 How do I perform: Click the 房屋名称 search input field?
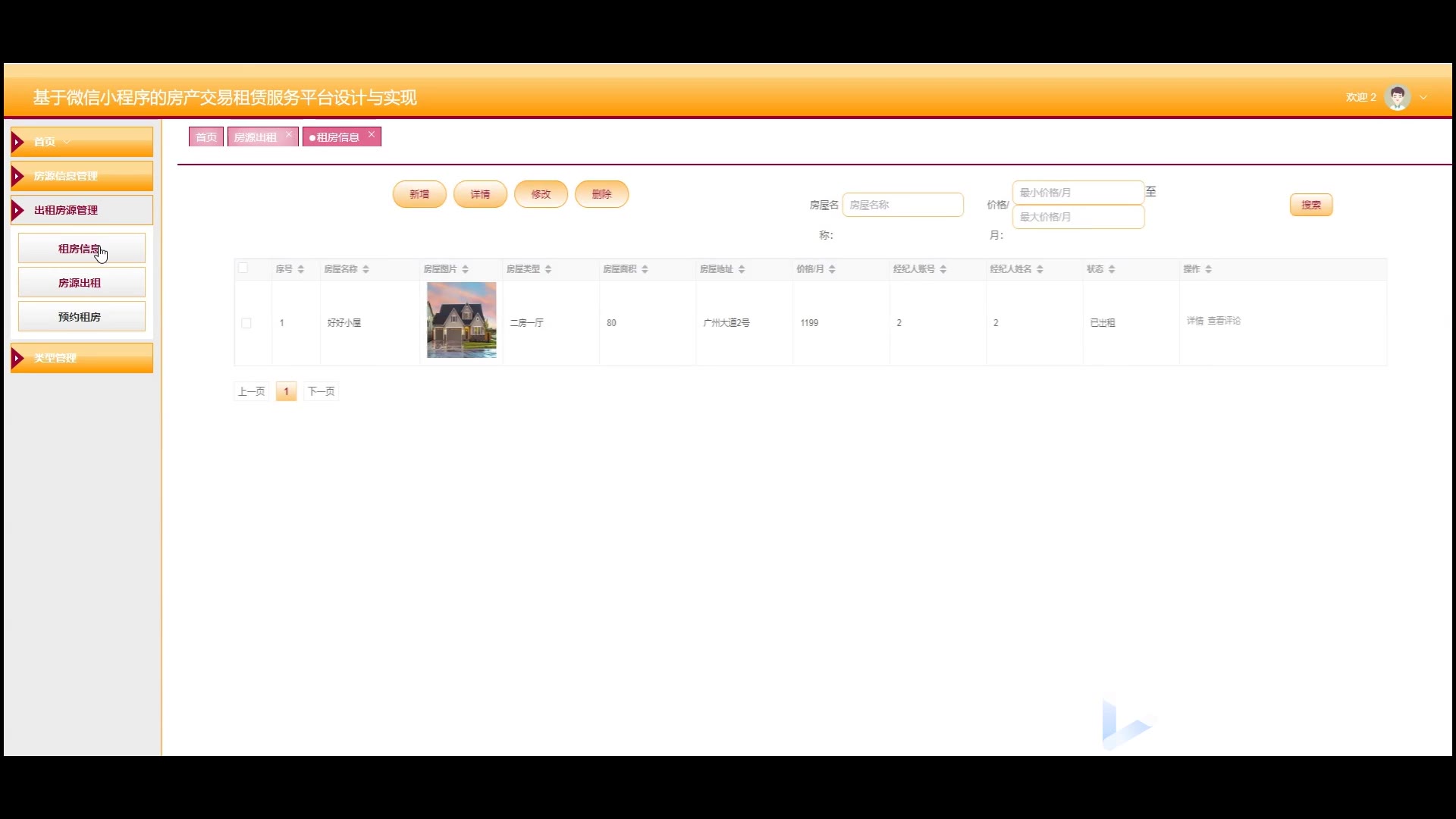pos(902,205)
